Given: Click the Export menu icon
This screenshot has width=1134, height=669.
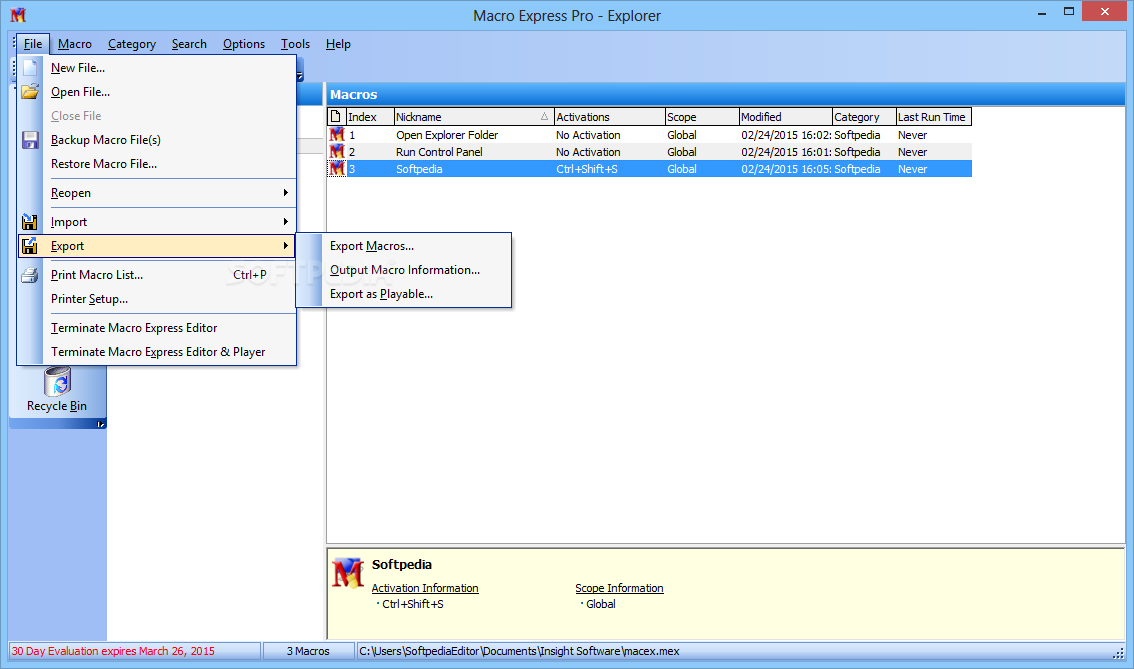Looking at the screenshot, I should pyautogui.click(x=30, y=246).
